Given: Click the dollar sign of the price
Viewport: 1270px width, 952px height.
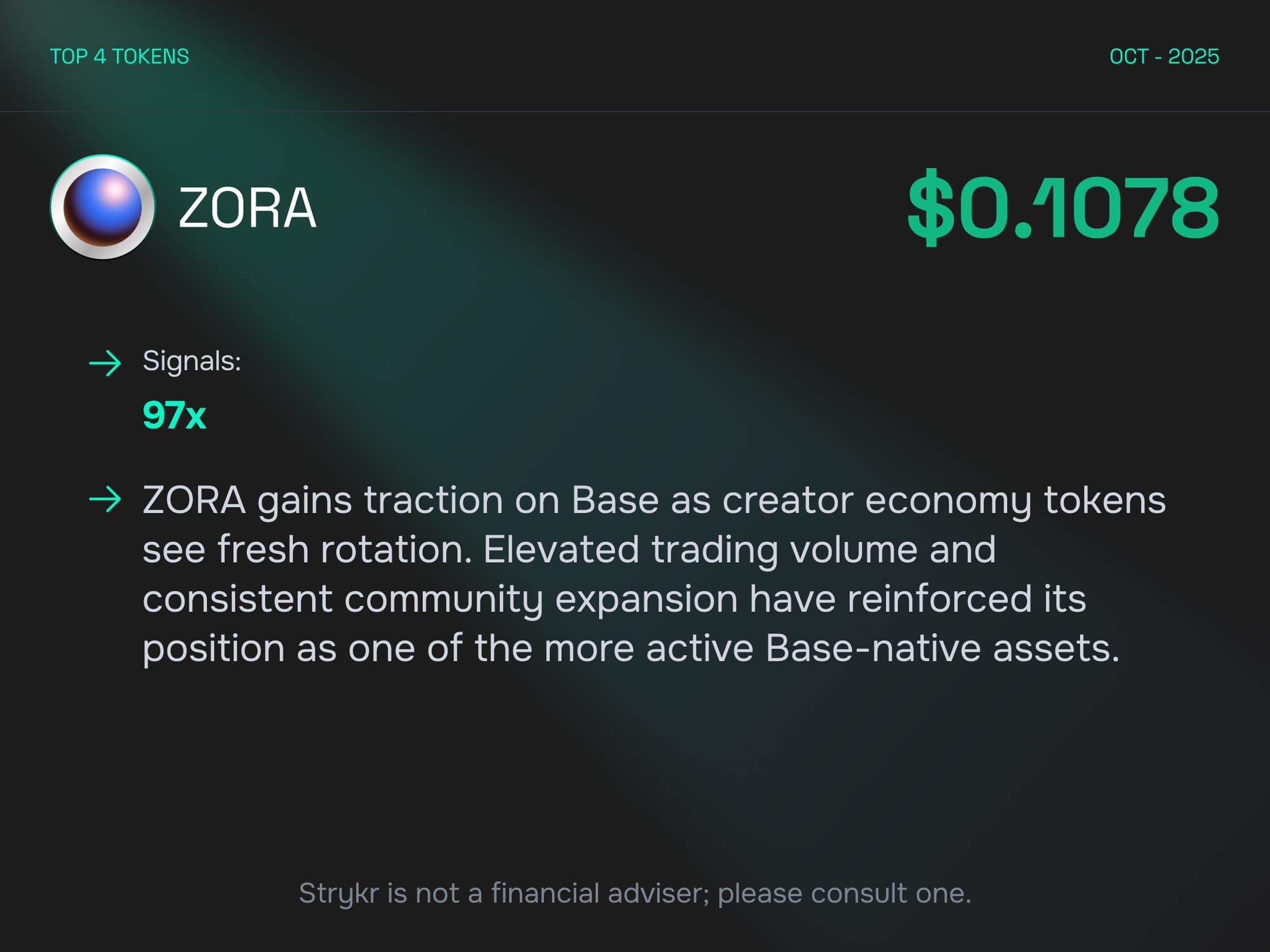Looking at the screenshot, I should (930, 208).
